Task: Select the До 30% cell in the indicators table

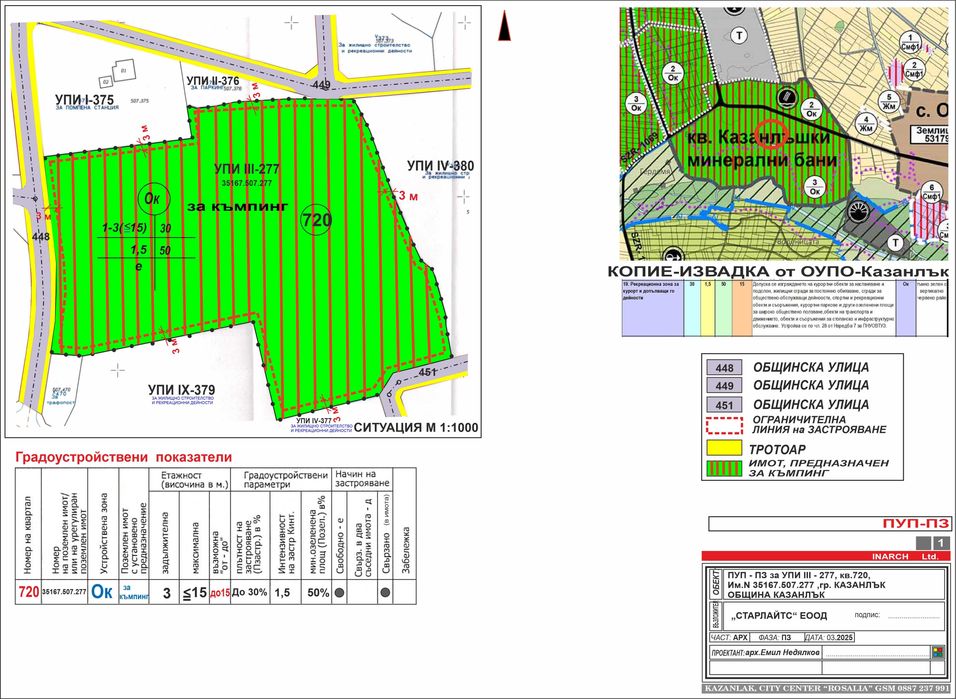Action: coord(249,592)
